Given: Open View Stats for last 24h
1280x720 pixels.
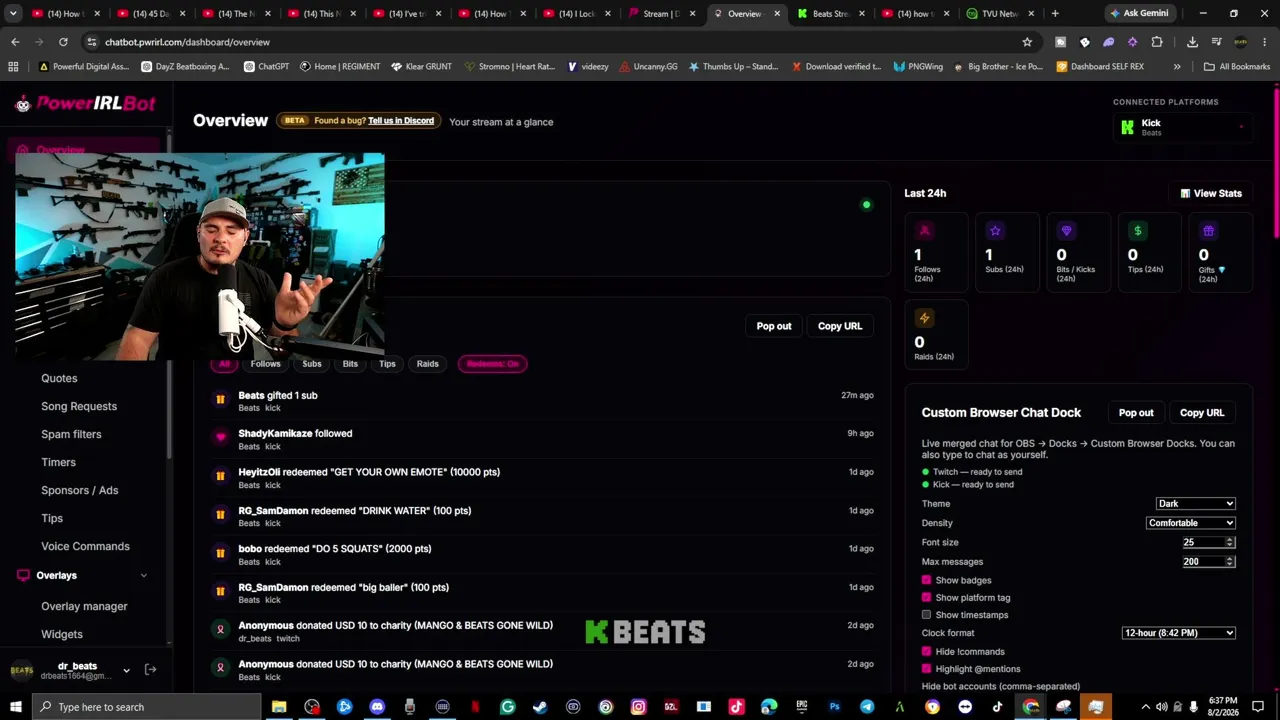Looking at the screenshot, I should (1211, 193).
